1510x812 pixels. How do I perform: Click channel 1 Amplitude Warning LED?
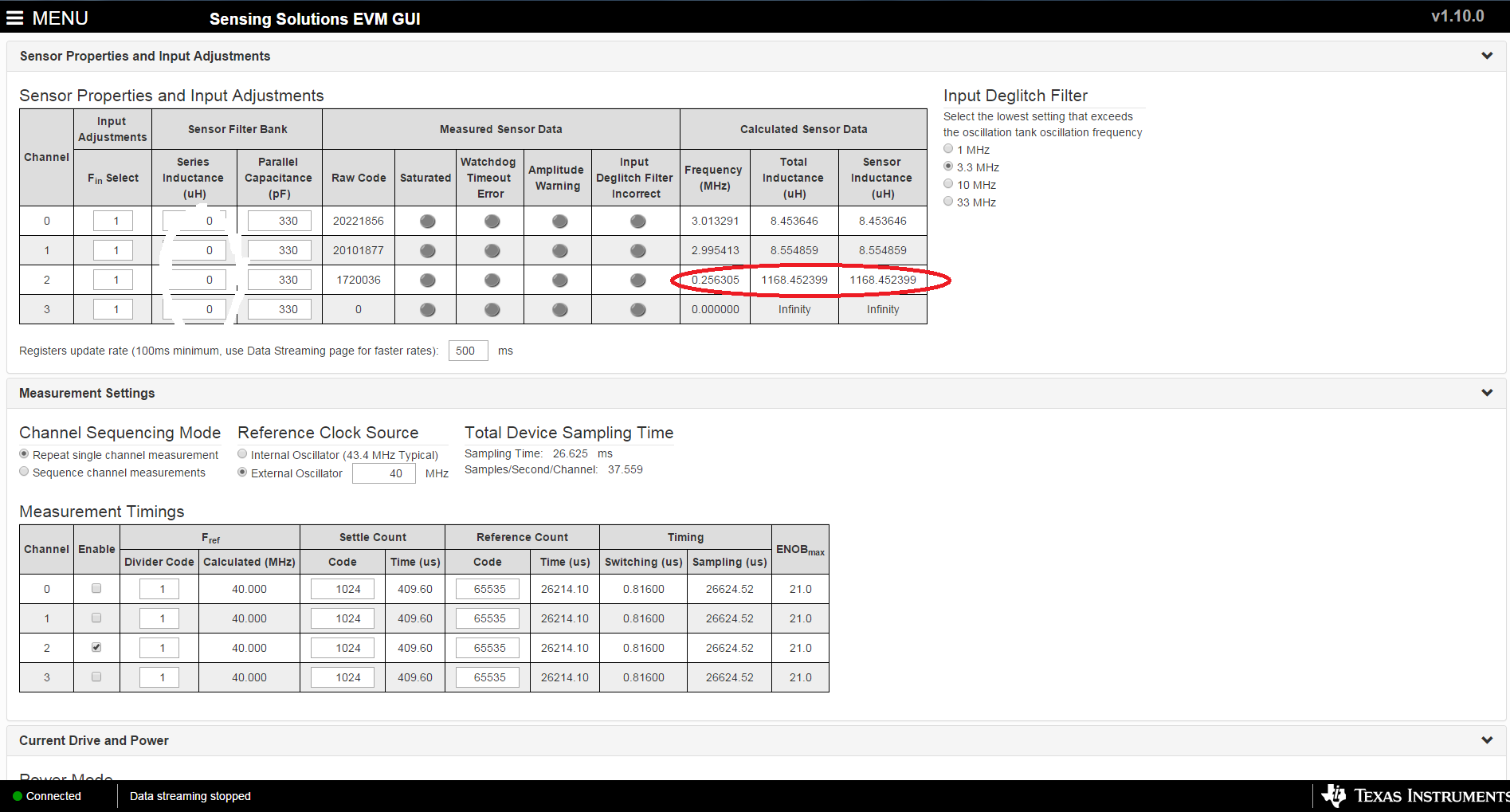pos(560,251)
